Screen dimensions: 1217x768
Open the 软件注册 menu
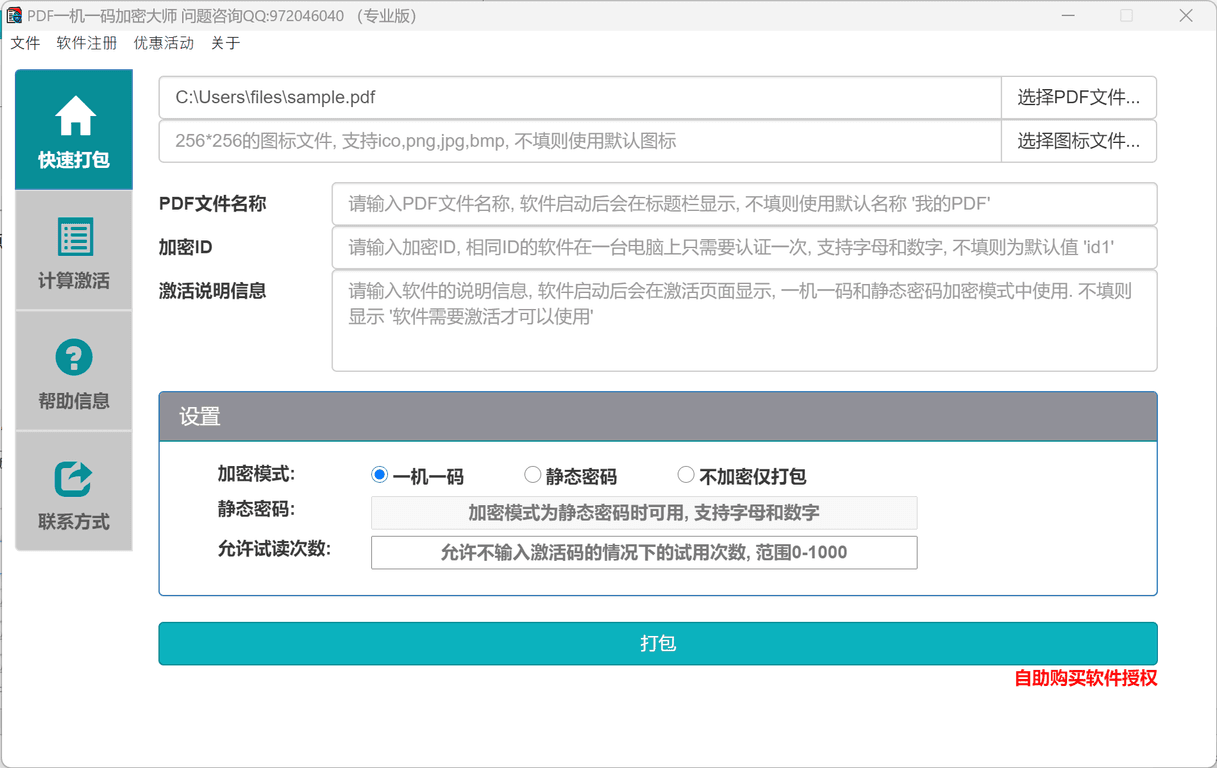tap(86, 43)
